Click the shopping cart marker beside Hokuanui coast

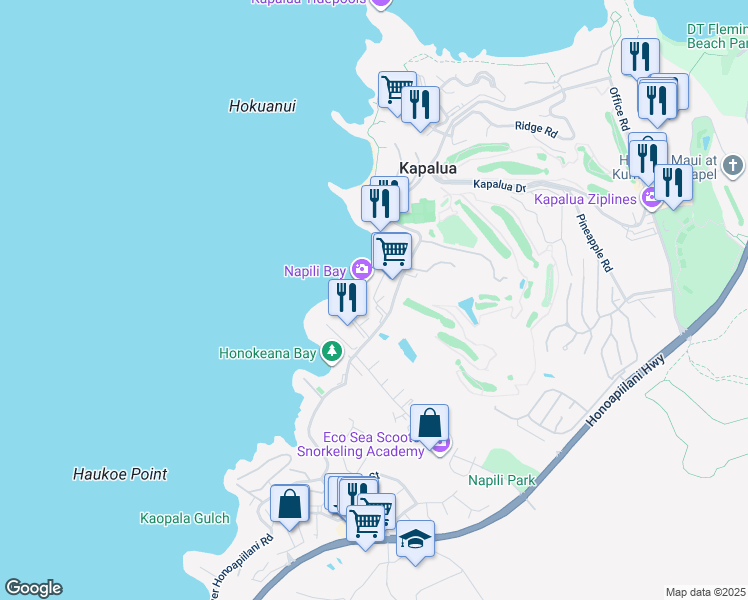pos(392,89)
